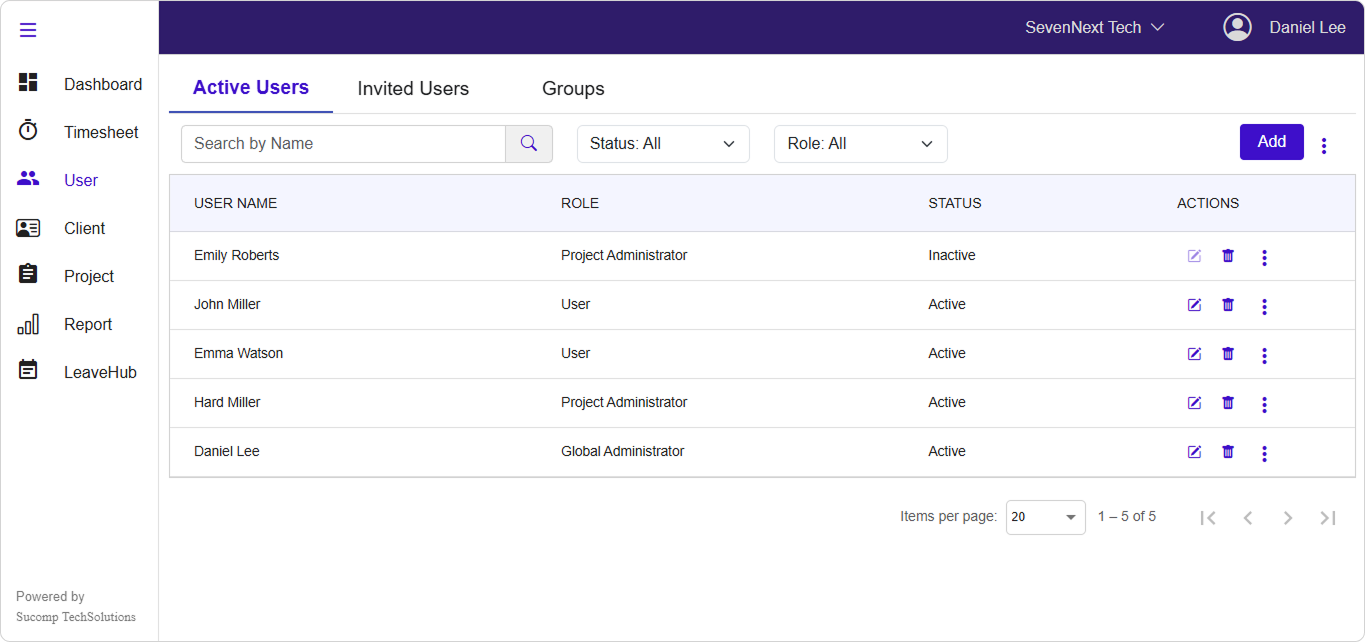1365x642 pixels.
Task: Change items per page value
Action: pyautogui.click(x=1045, y=517)
